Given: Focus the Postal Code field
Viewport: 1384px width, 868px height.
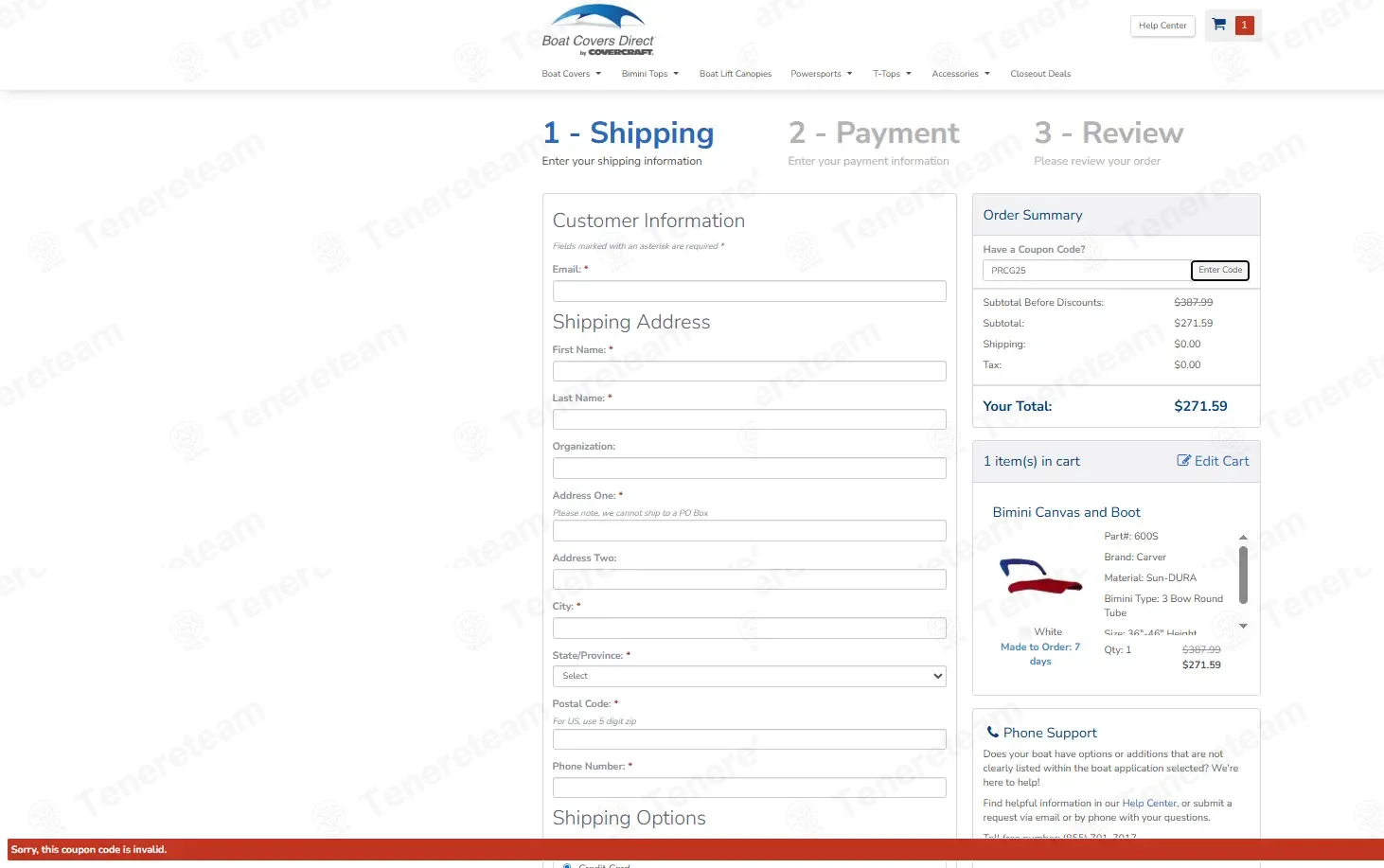Looking at the screenshot, I should click(749, 739).
